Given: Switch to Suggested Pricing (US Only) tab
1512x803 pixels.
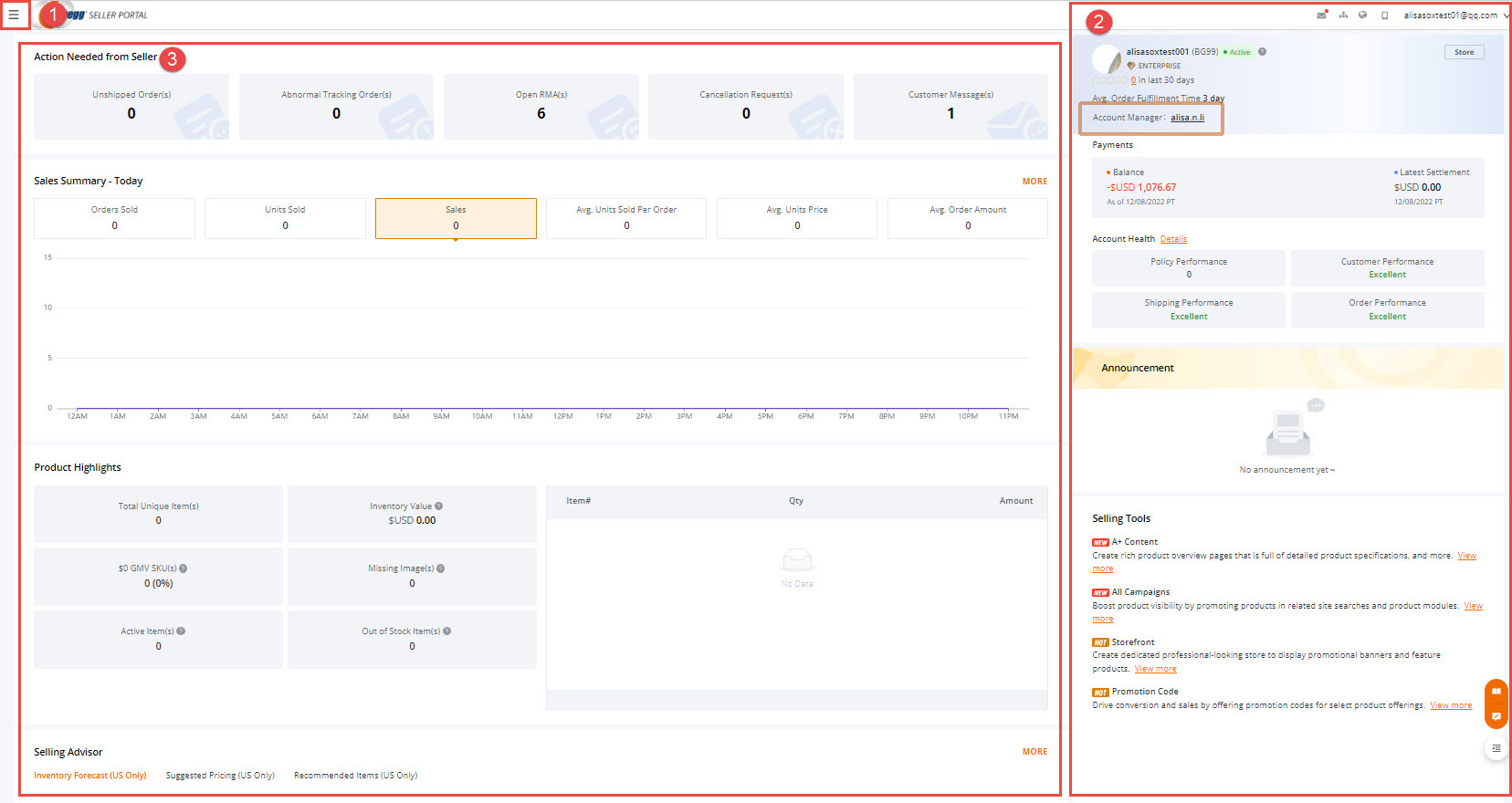Looking at the screenshot, I should (x=220, y=776).
